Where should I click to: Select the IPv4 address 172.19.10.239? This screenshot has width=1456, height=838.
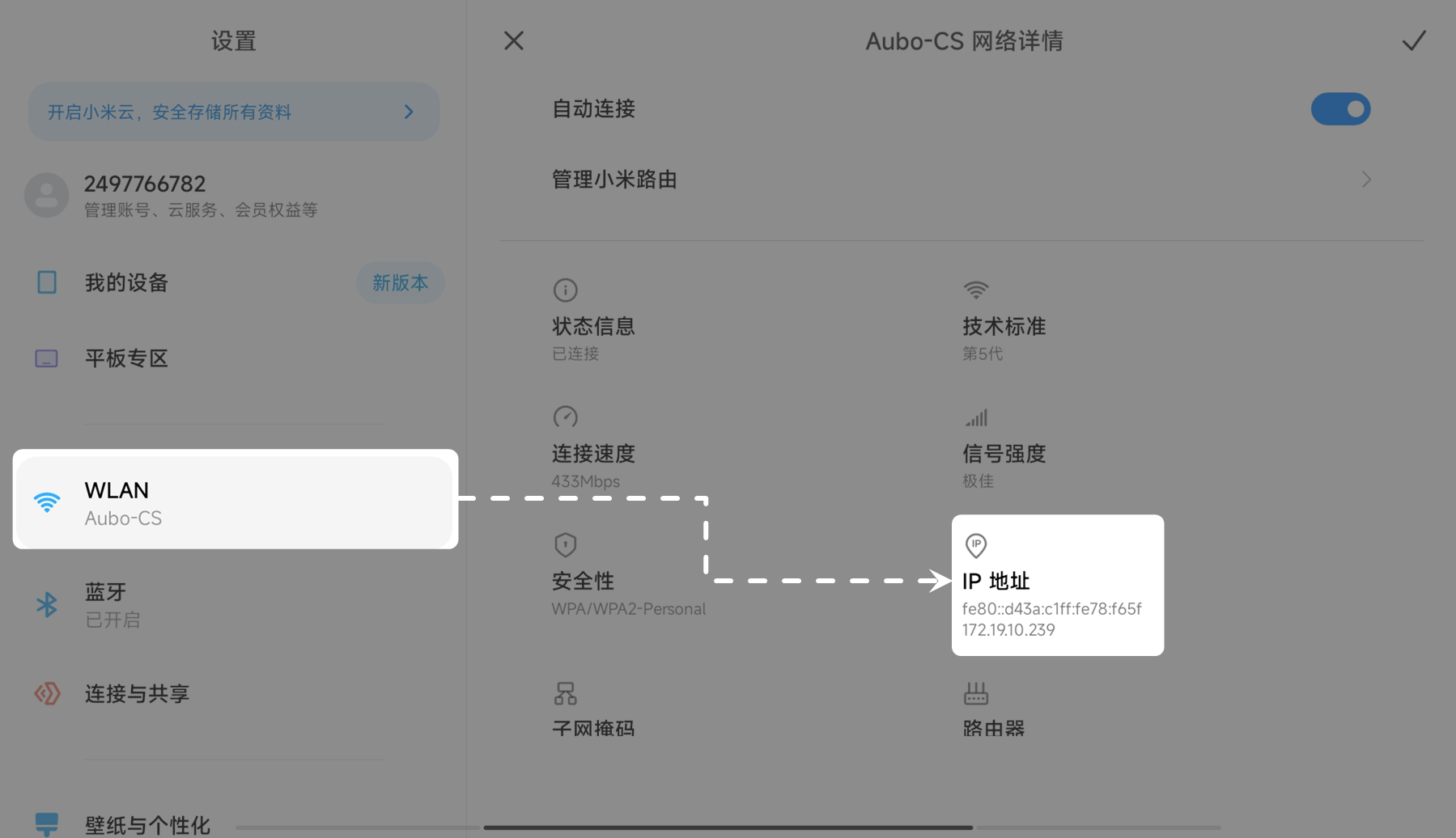(x=1008, y=629)
